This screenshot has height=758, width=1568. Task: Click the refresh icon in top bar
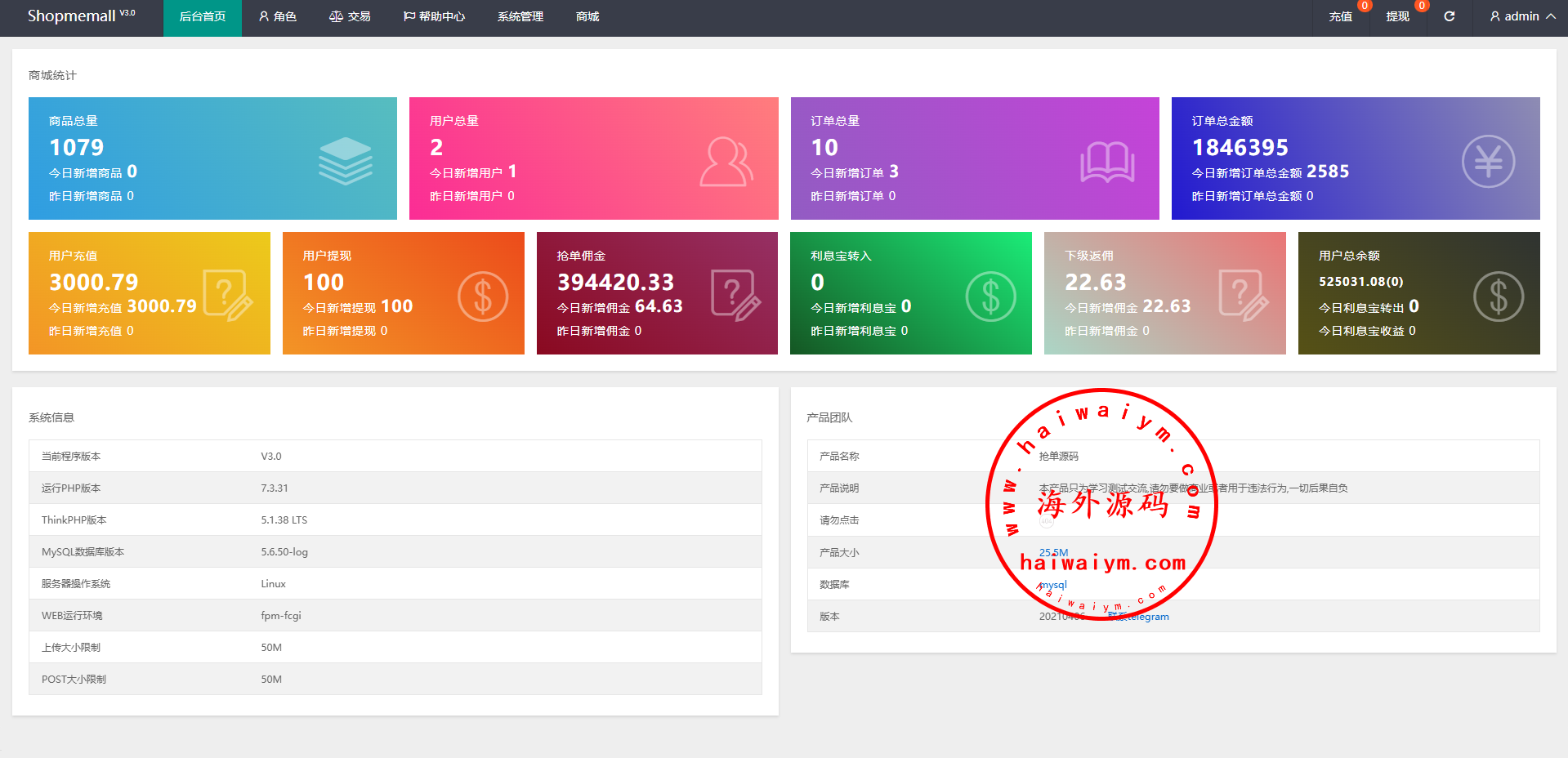[1449, 16]
